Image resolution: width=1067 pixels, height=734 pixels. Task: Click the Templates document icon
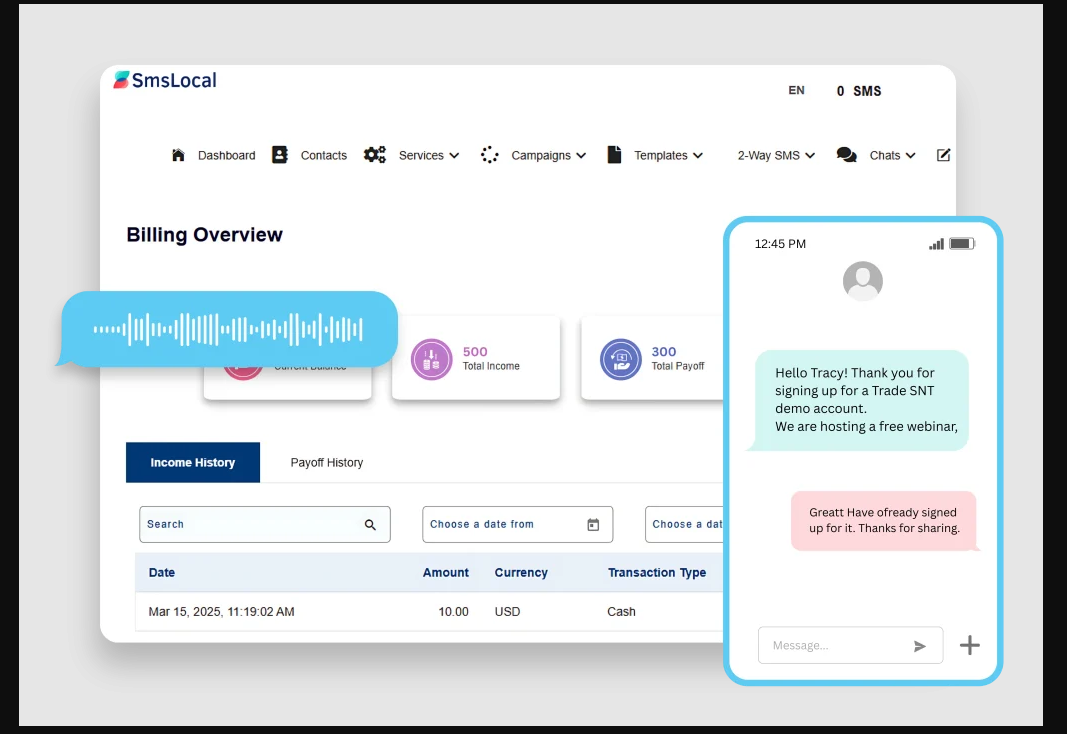[x=614, y=154]
